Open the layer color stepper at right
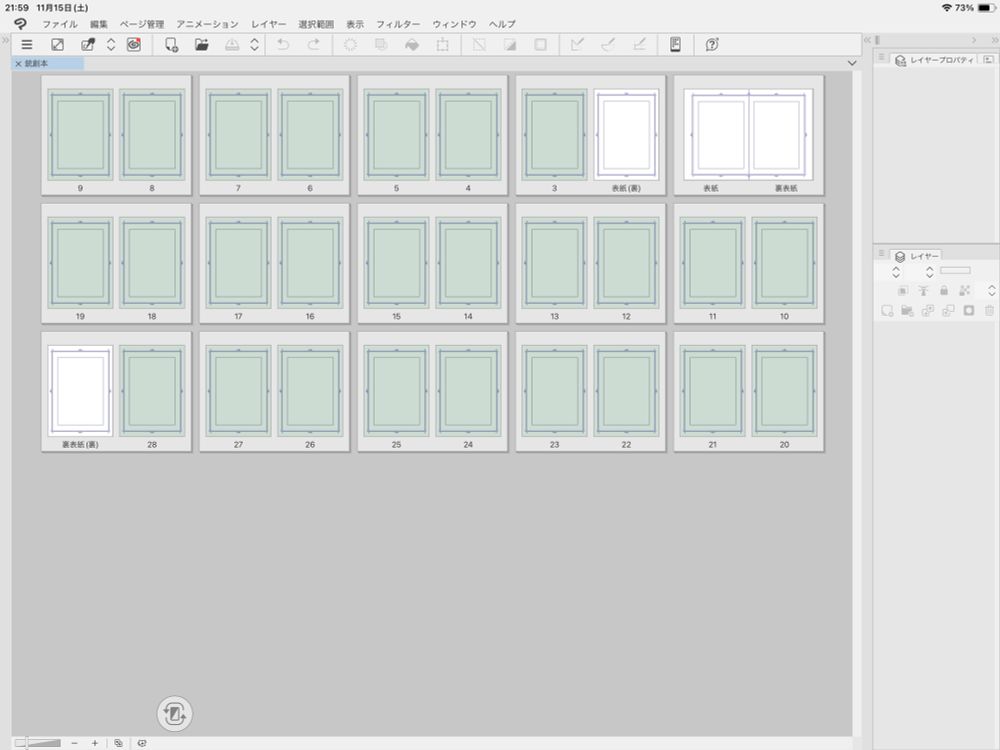 (x=992, y=291)
